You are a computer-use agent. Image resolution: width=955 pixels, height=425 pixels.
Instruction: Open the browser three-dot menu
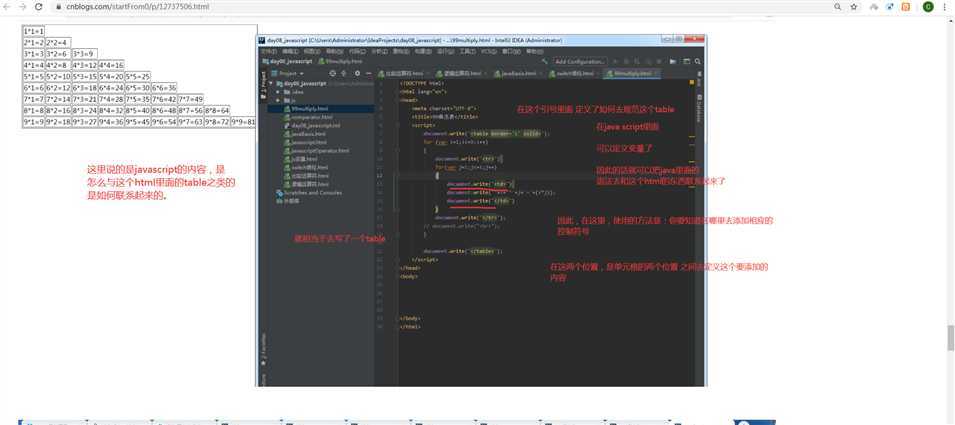(945, 7)
